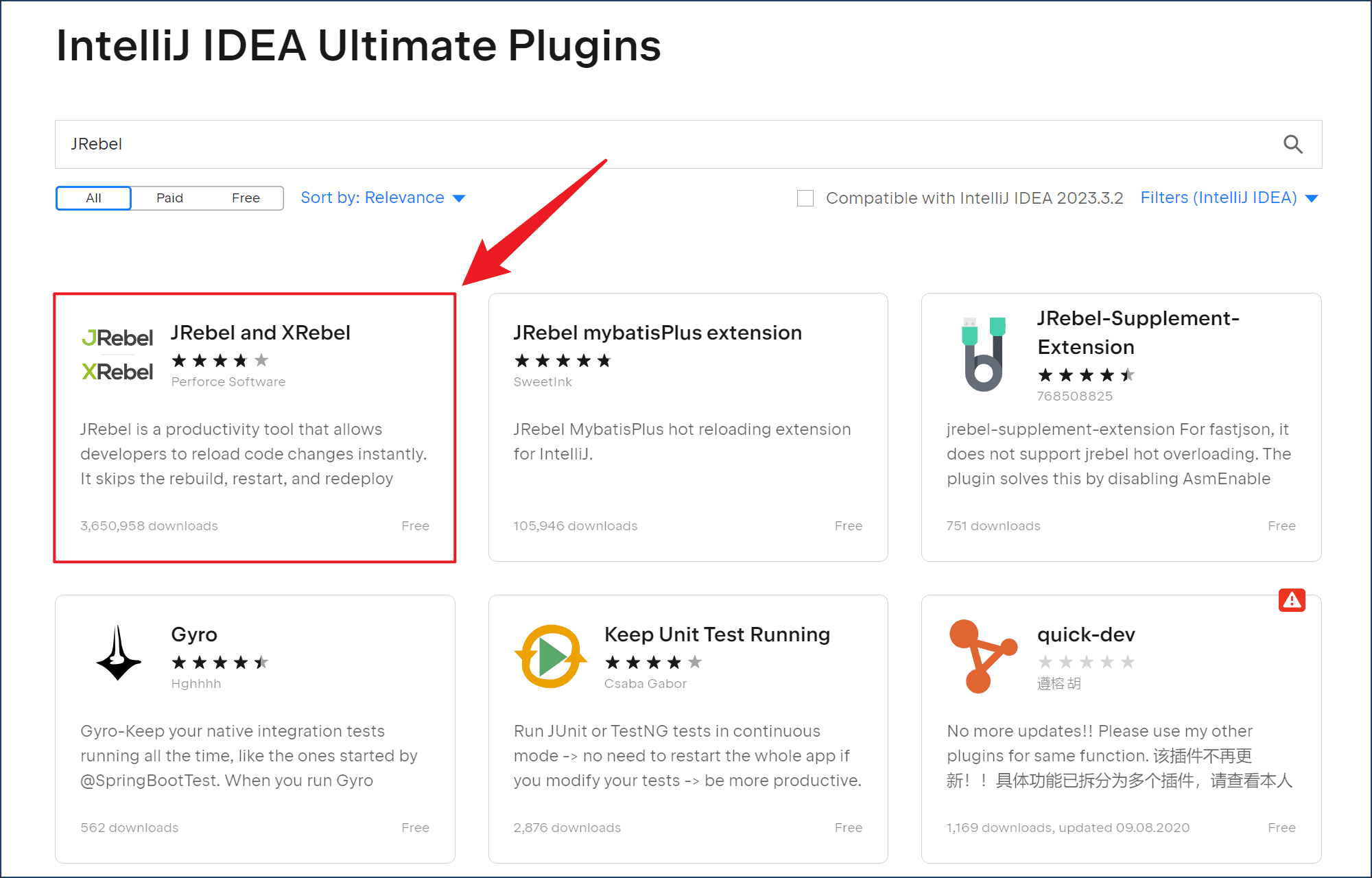The width and height of the screenshot is (1372, 878).
Task: Click the arrow next to Sort by Relevance
Action: [459, 199]
